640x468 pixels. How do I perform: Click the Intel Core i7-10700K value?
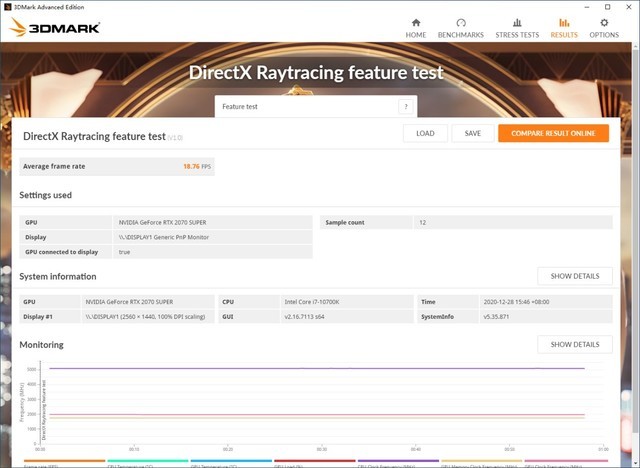[312, 302]
